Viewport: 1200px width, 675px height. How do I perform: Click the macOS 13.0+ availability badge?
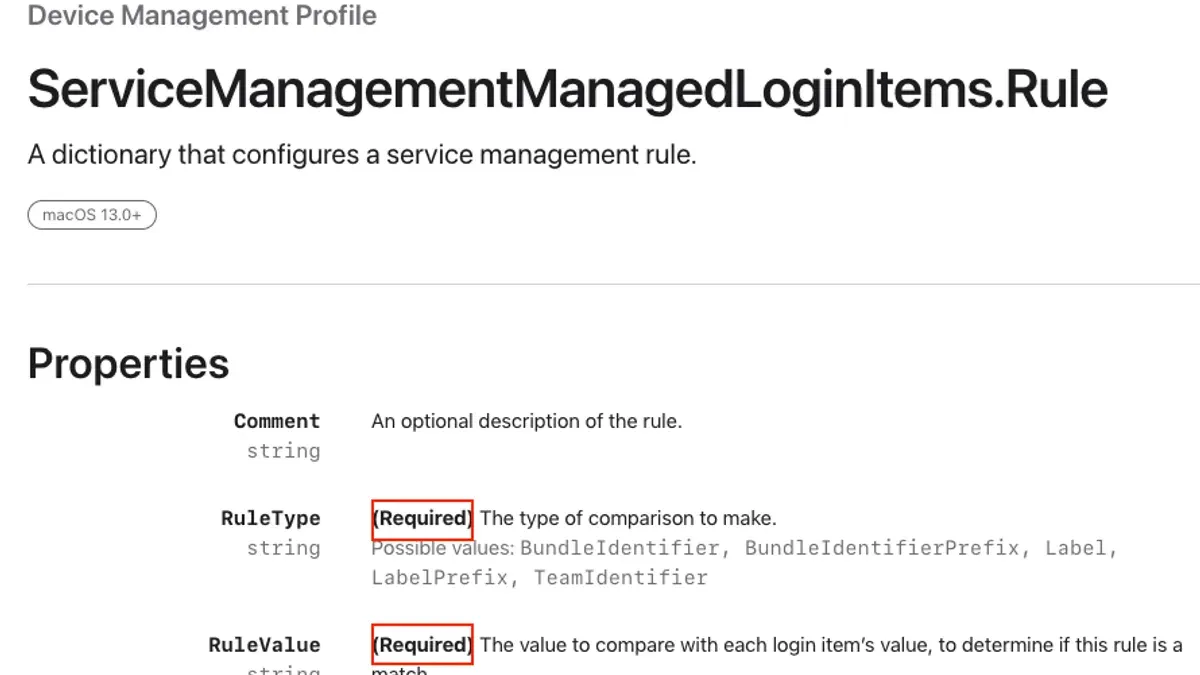click(92, 215)
